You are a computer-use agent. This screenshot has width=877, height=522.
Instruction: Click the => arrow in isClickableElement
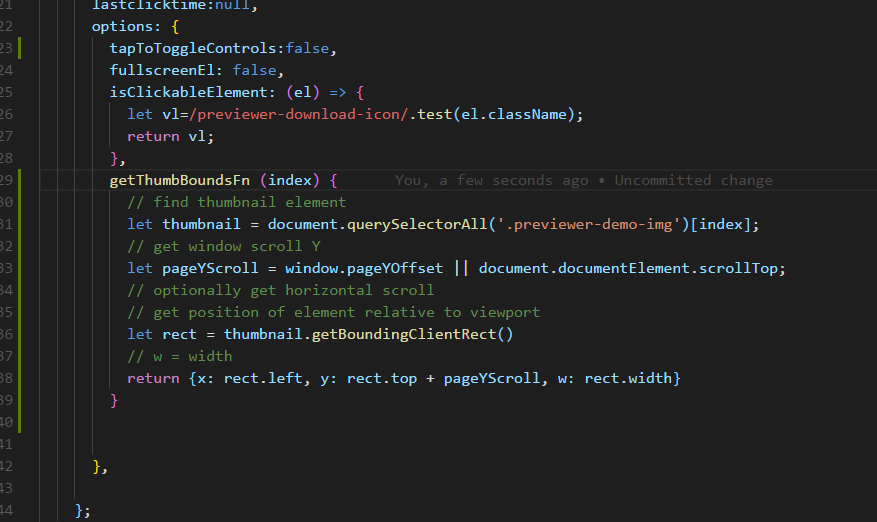click(337, 92)
